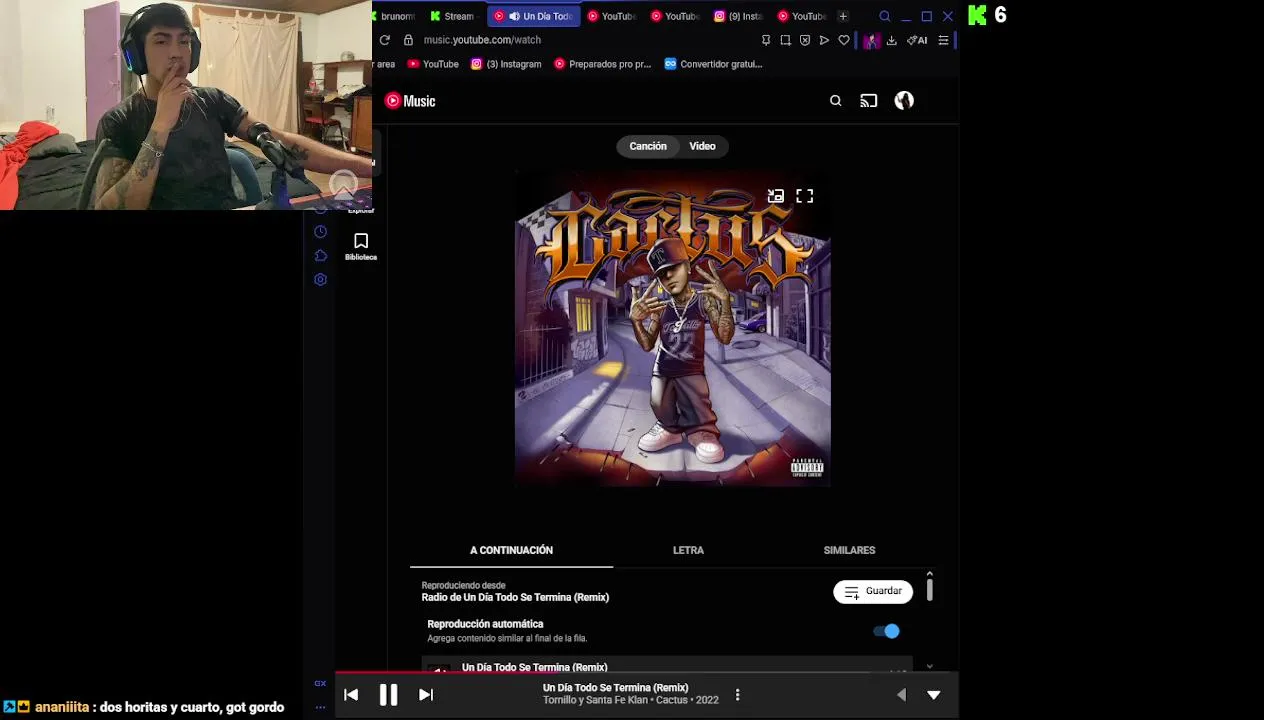Viewport: 1264px width, 720px height.
Task: Open browser history clock icon in sidebar
Action: [x=320, y=232]
